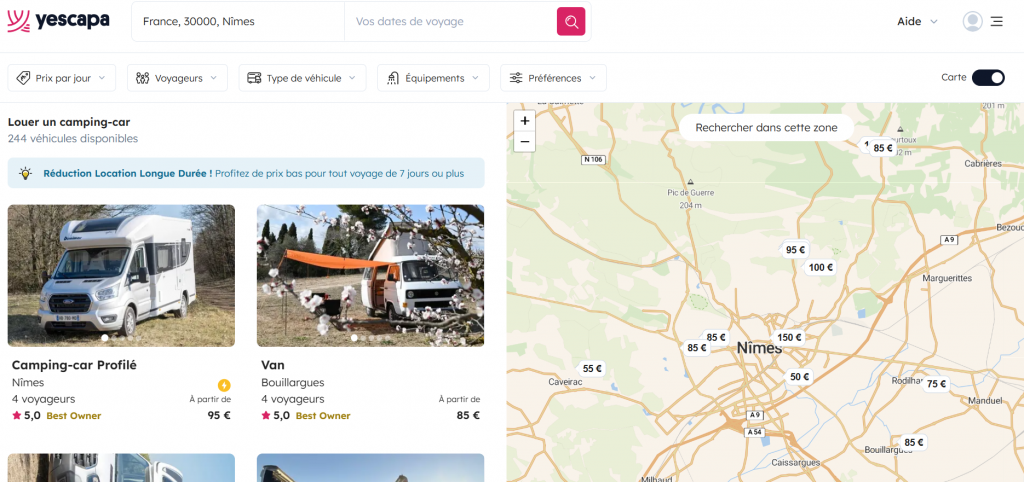The image size is (1024, 482).
Task: Click the Louer un camping-car heading
Action: coord(69,122)
